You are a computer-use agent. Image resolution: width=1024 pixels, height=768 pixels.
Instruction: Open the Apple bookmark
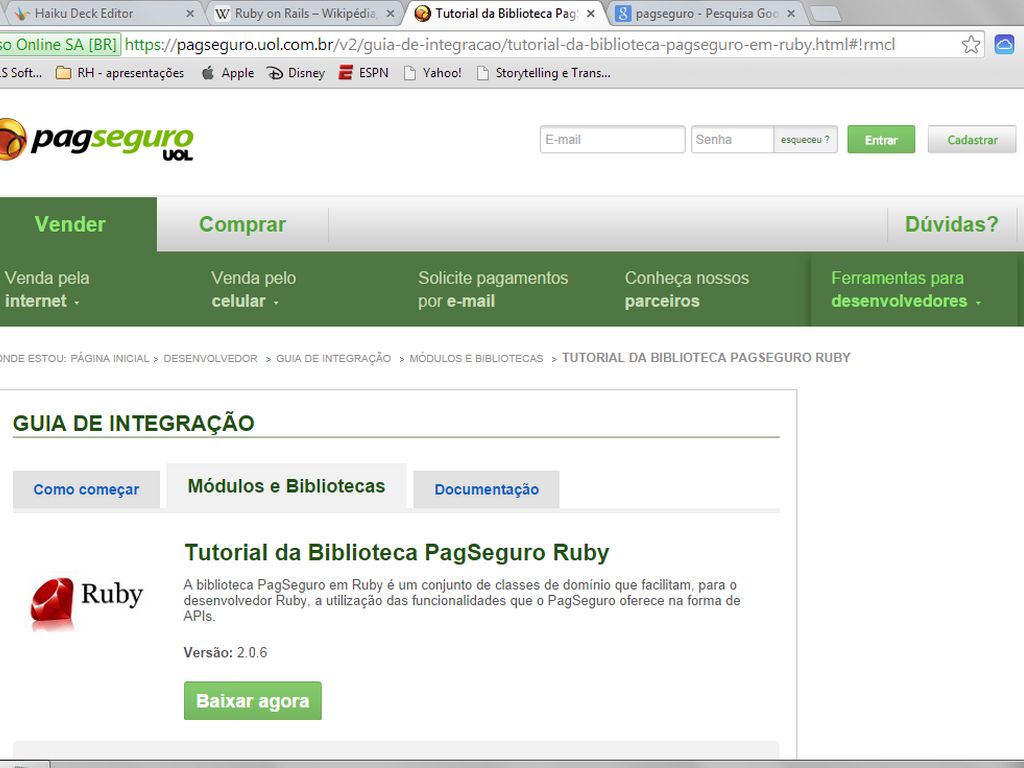point(227,73)
